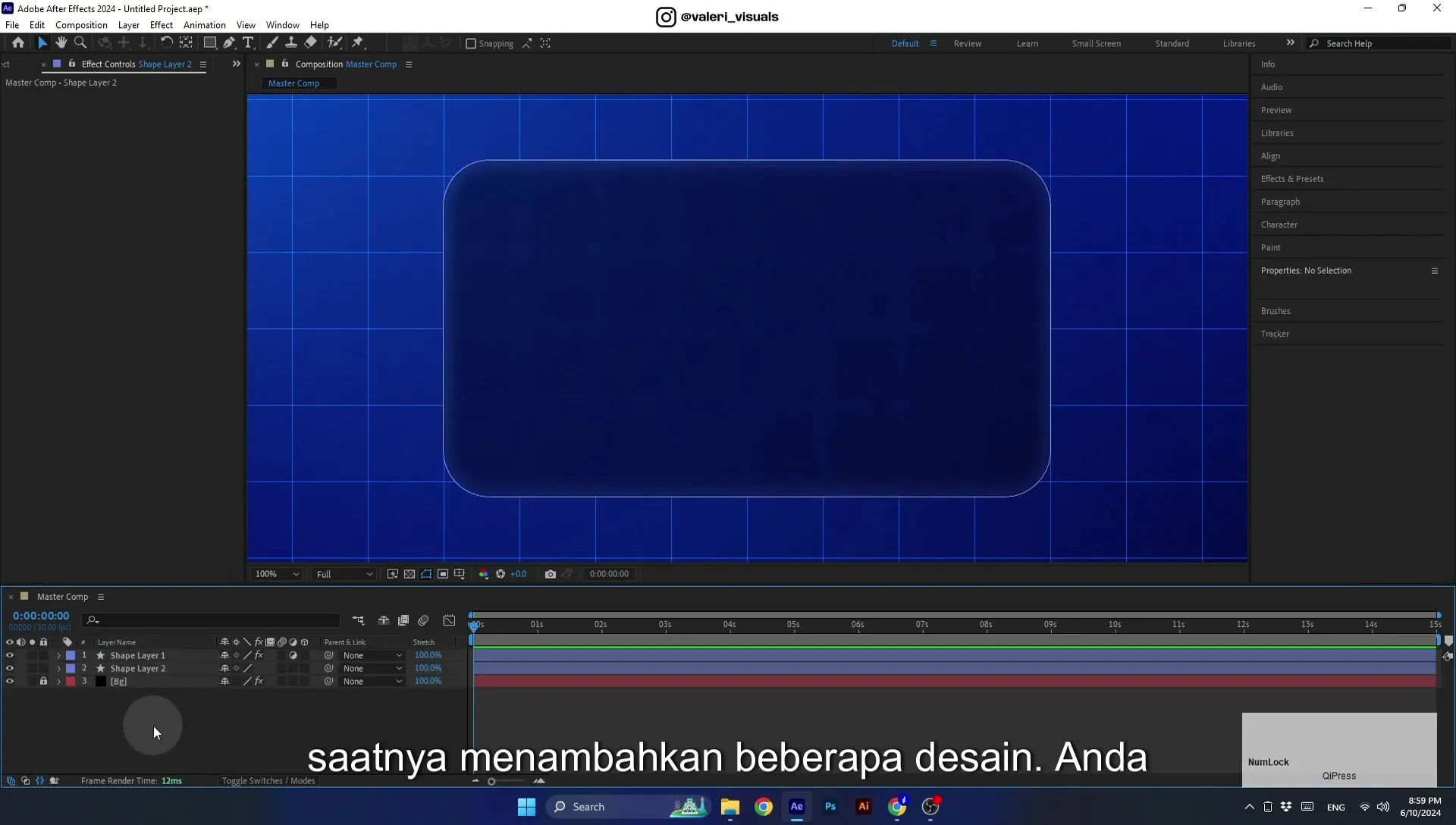
Task: Open the Composition menu
Action: click(81, 25)
